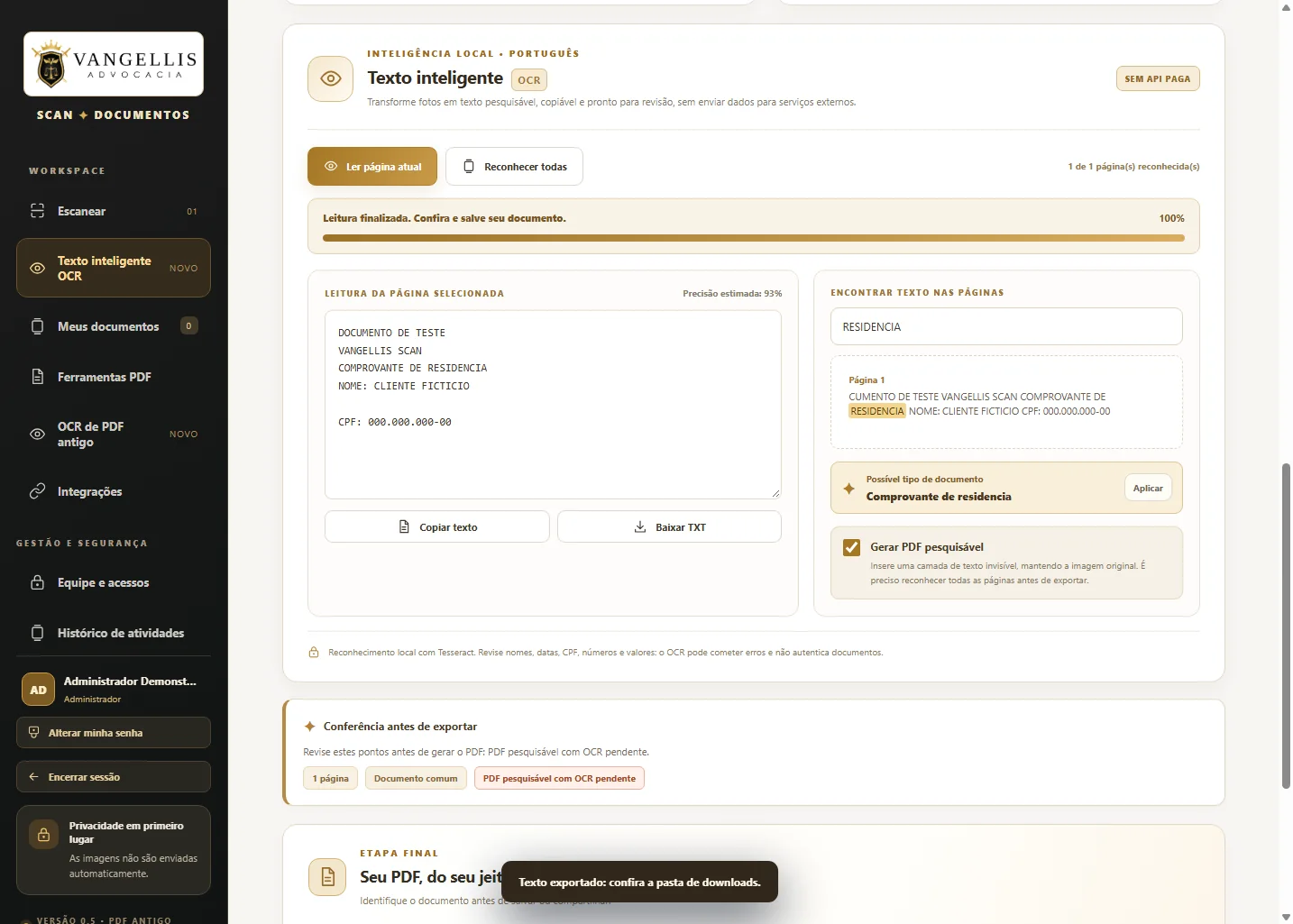Open Meus documentos in the sidebar
This screenshot has height=924, width=1293.
(114, 326)
